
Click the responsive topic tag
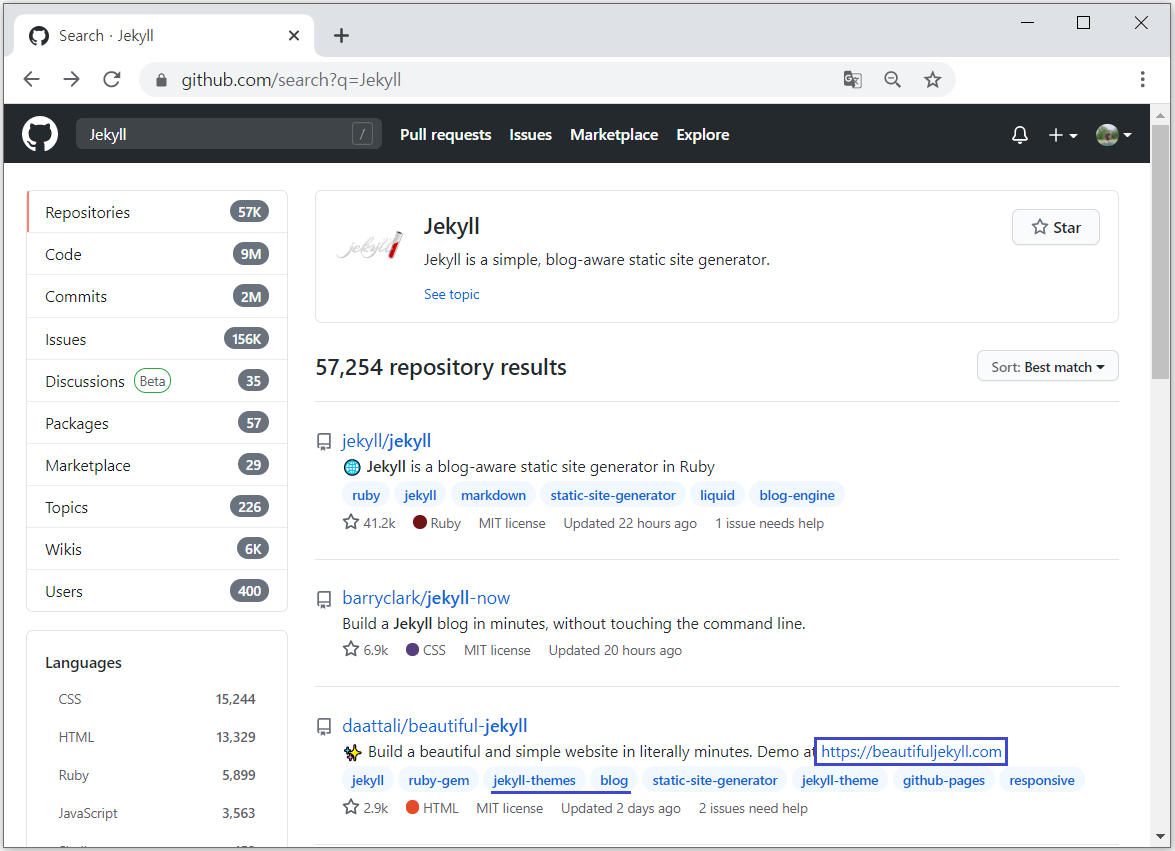1042,780
